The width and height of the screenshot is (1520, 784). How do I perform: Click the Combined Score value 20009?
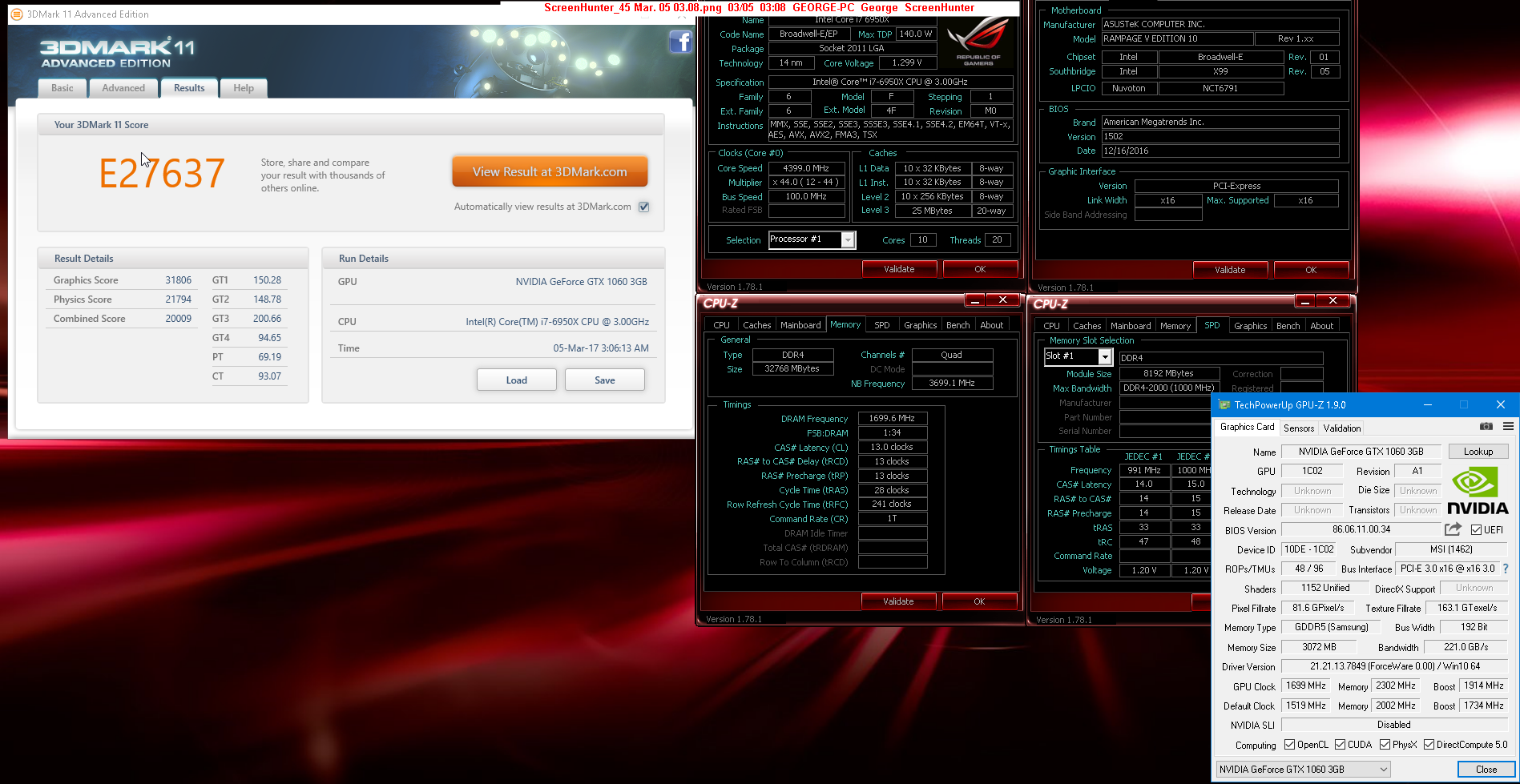pos(178,319)
